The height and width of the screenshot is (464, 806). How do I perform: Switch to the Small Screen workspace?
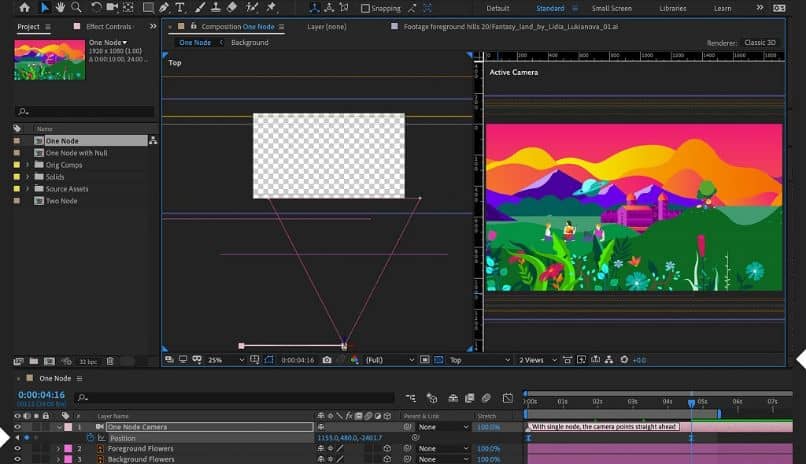(x=611, y=8)
